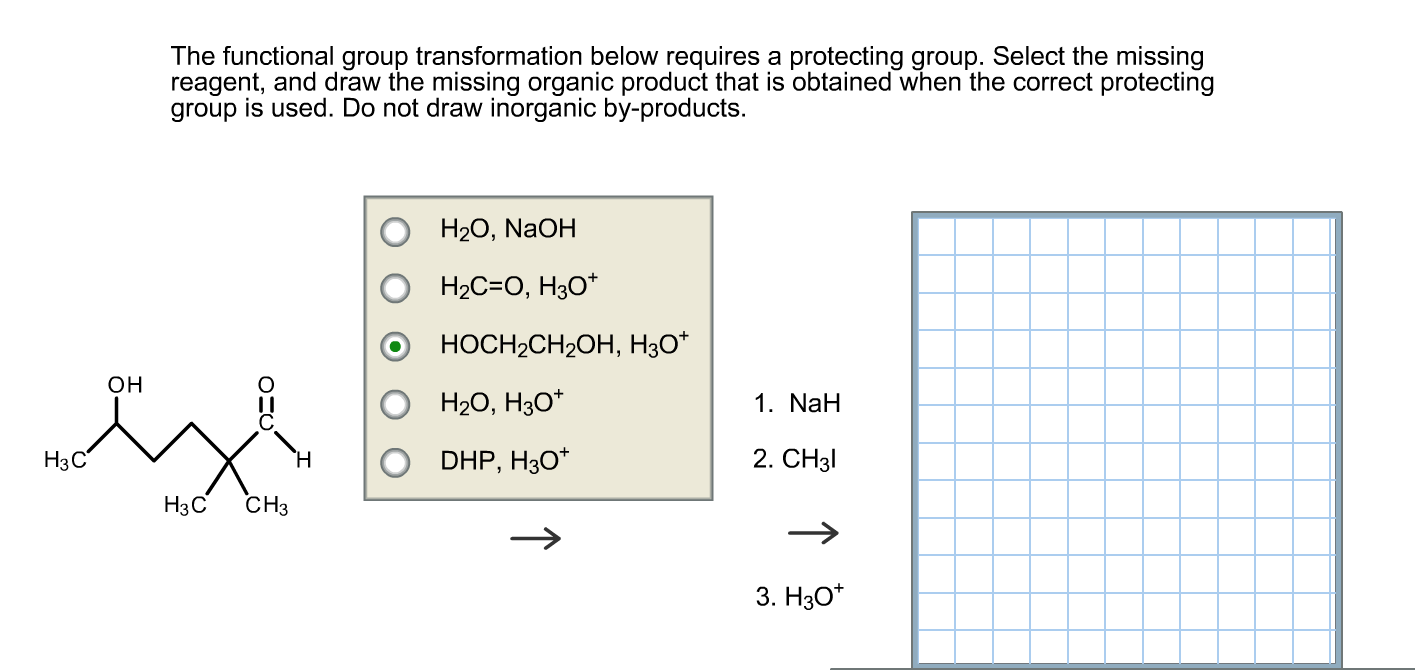Choose the H2O, H3O+ reagent option
The image size is (1416, 670).
pos(396,404)
